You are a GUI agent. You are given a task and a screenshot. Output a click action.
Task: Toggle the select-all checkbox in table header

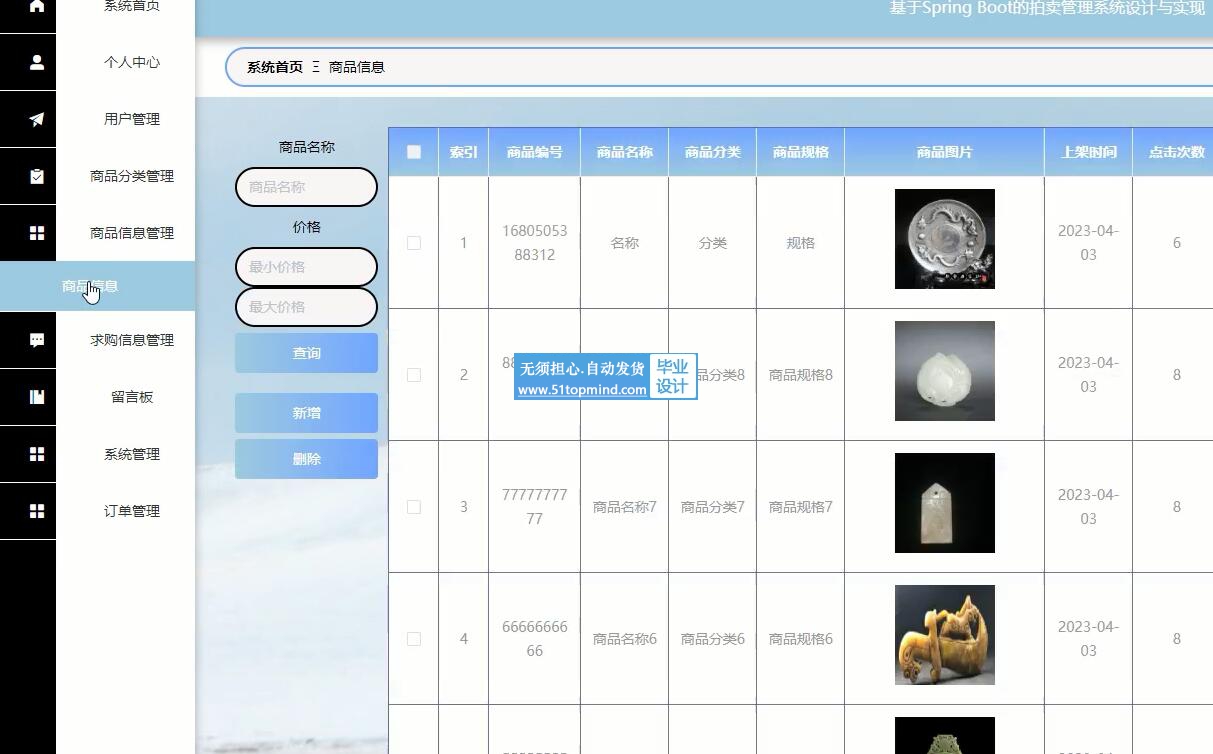click(414, 152)
